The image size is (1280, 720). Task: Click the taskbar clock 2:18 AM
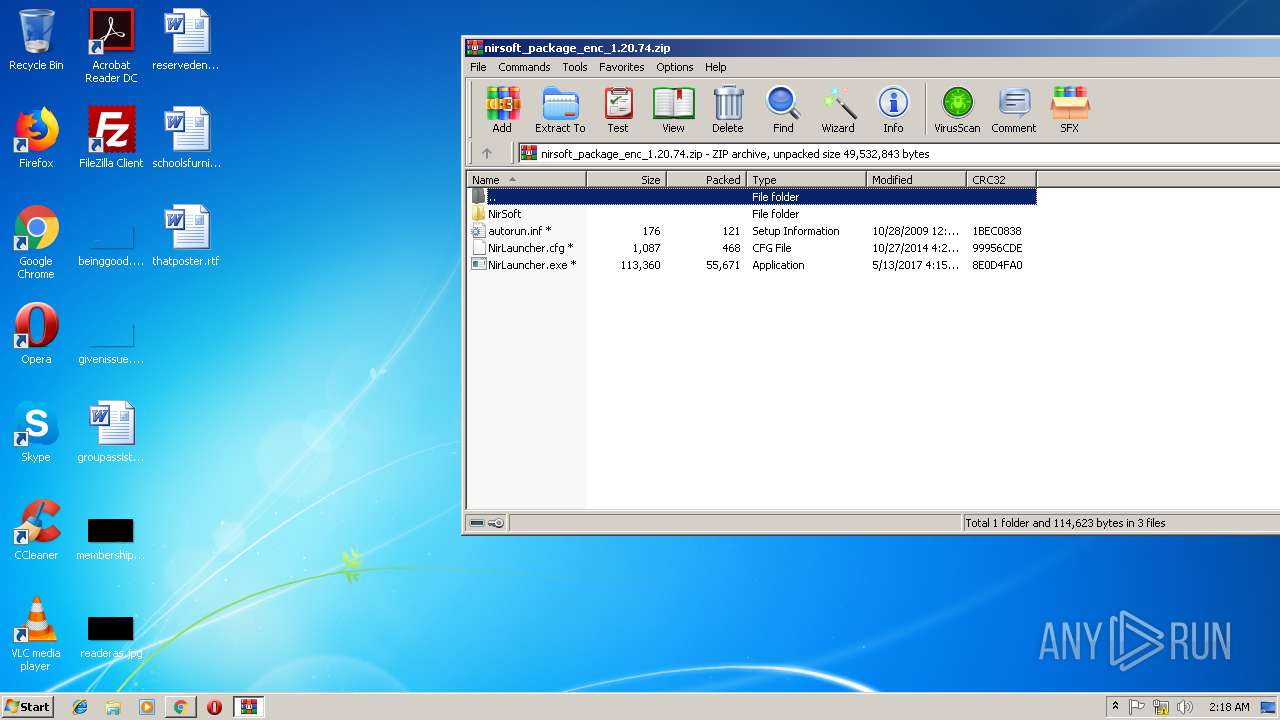(1229, 707)
